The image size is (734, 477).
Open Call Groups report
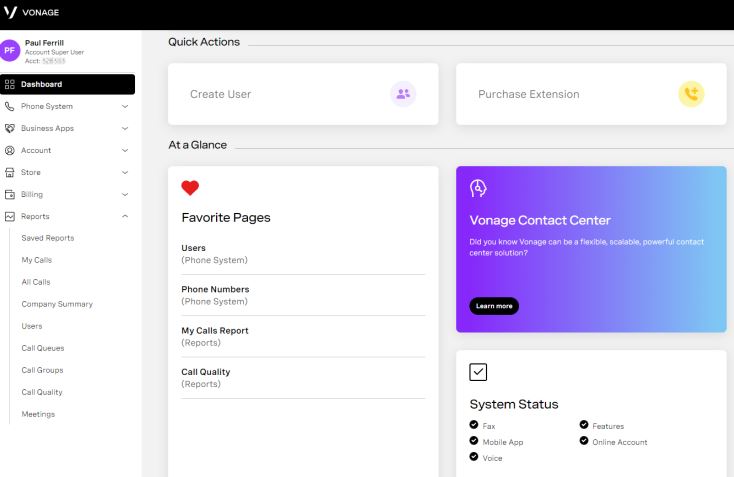[x=42, y=370]
